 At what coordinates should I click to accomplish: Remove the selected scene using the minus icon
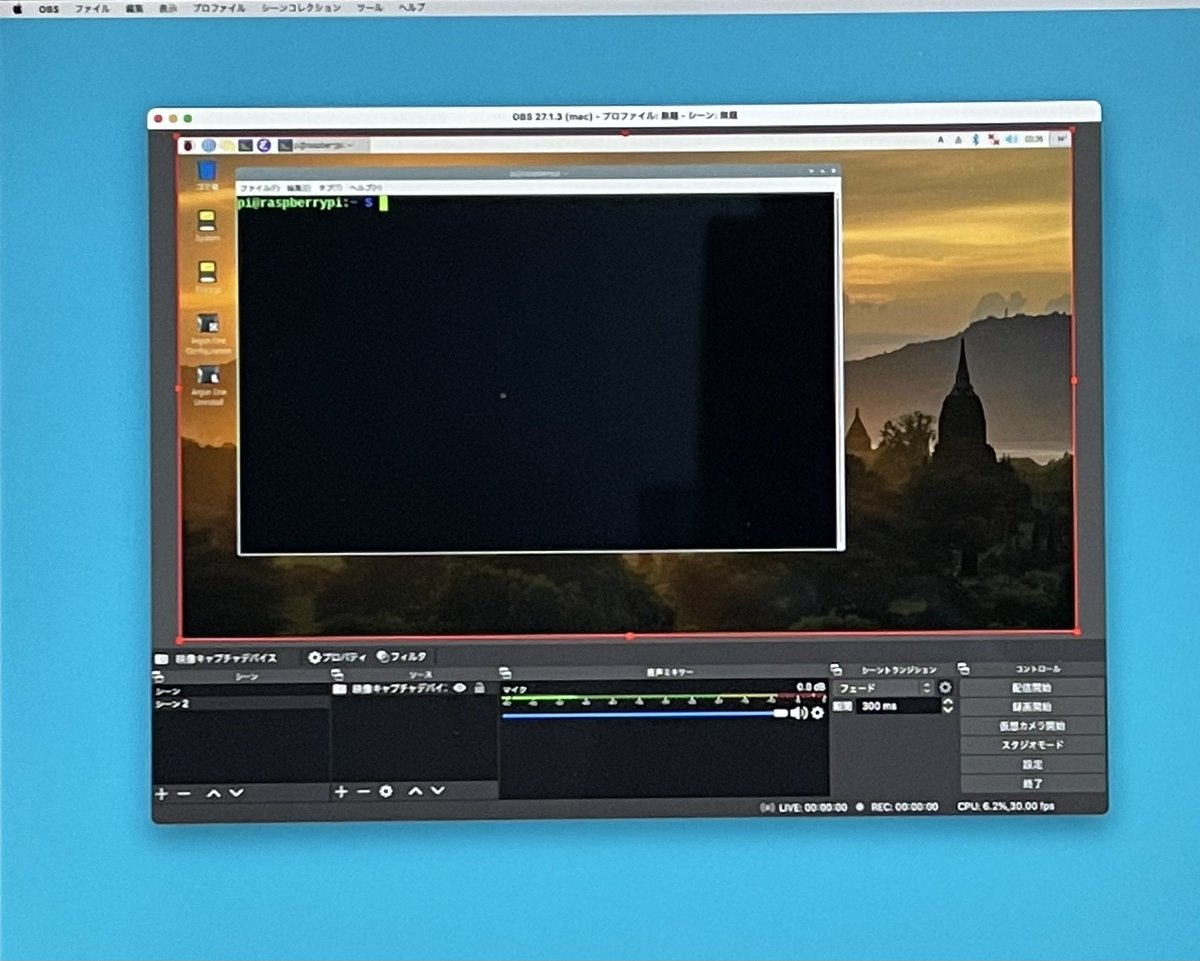click(182, 793)
